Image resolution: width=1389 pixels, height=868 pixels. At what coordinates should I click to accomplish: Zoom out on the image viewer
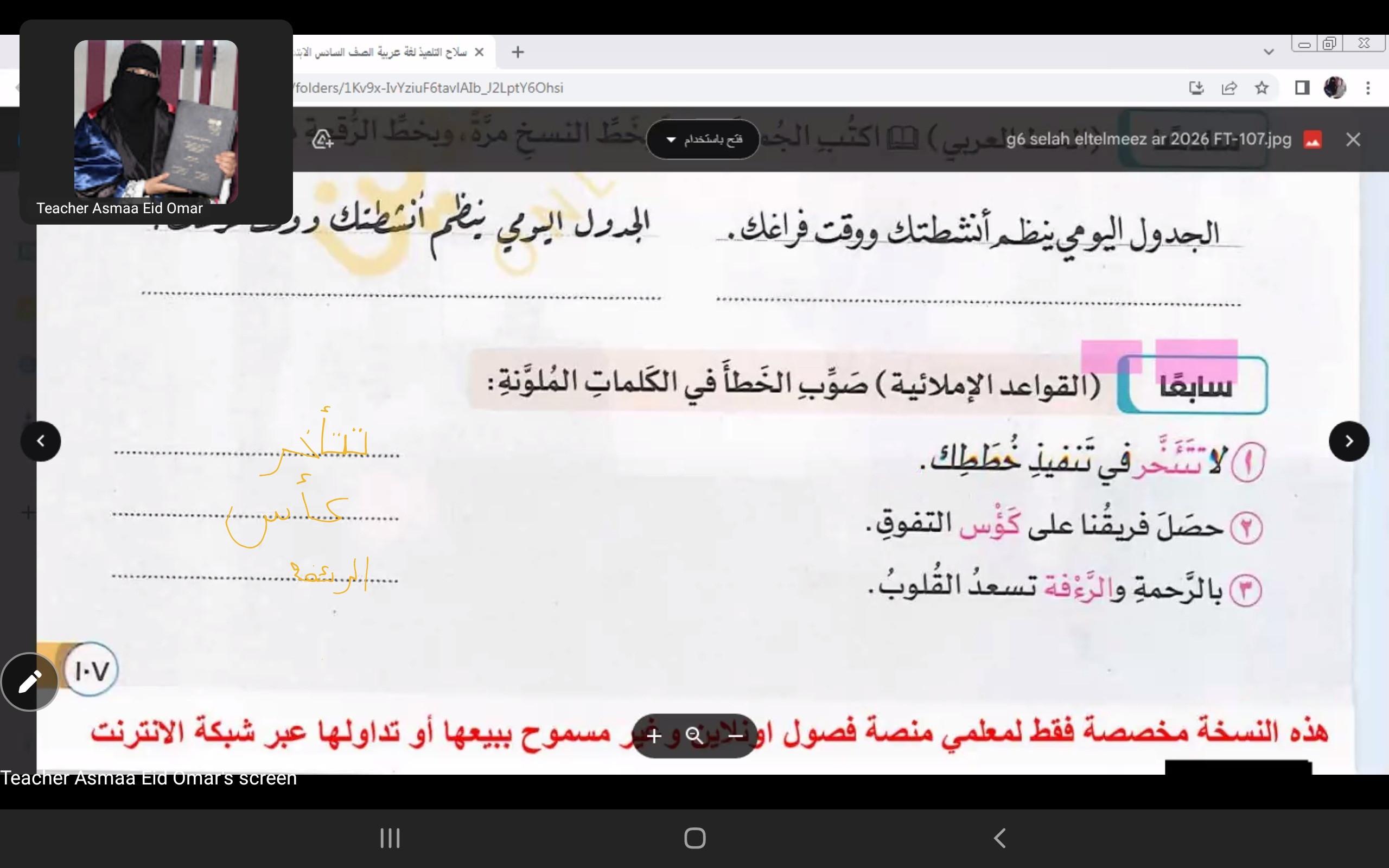click(x=735, y=736)
